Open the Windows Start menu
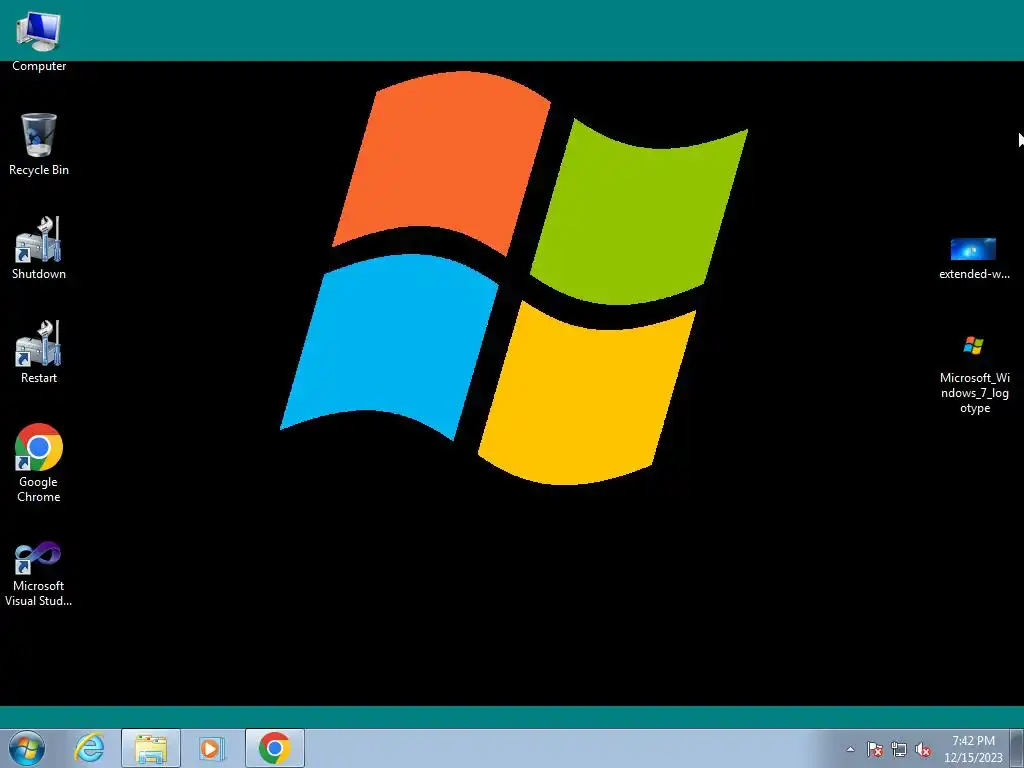The height and width of the screenshot is (768, 1024). click(27, 748)
